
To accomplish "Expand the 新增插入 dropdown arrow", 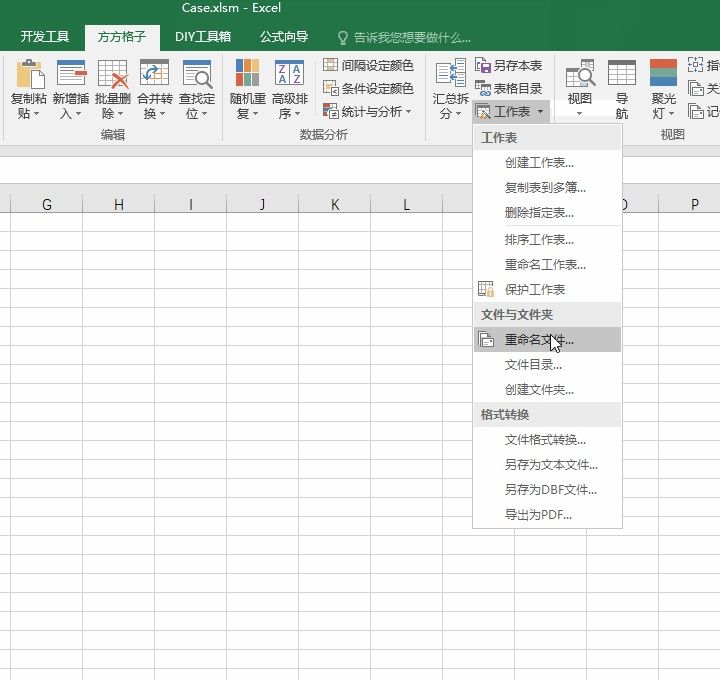I will (79, 113).
